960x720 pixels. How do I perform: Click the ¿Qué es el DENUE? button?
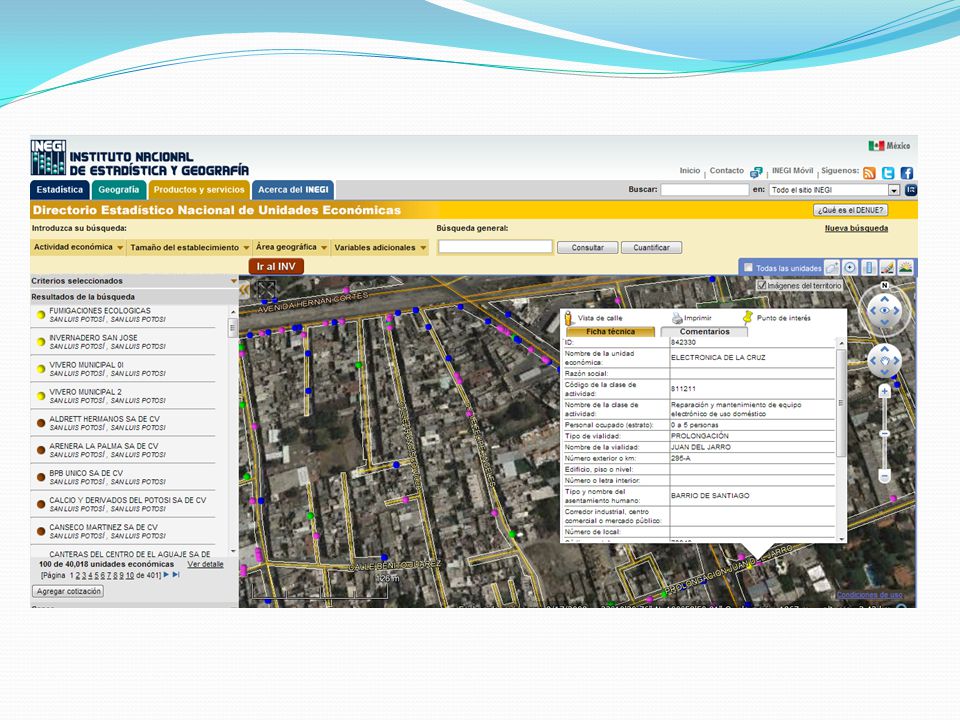coord(850,210)
